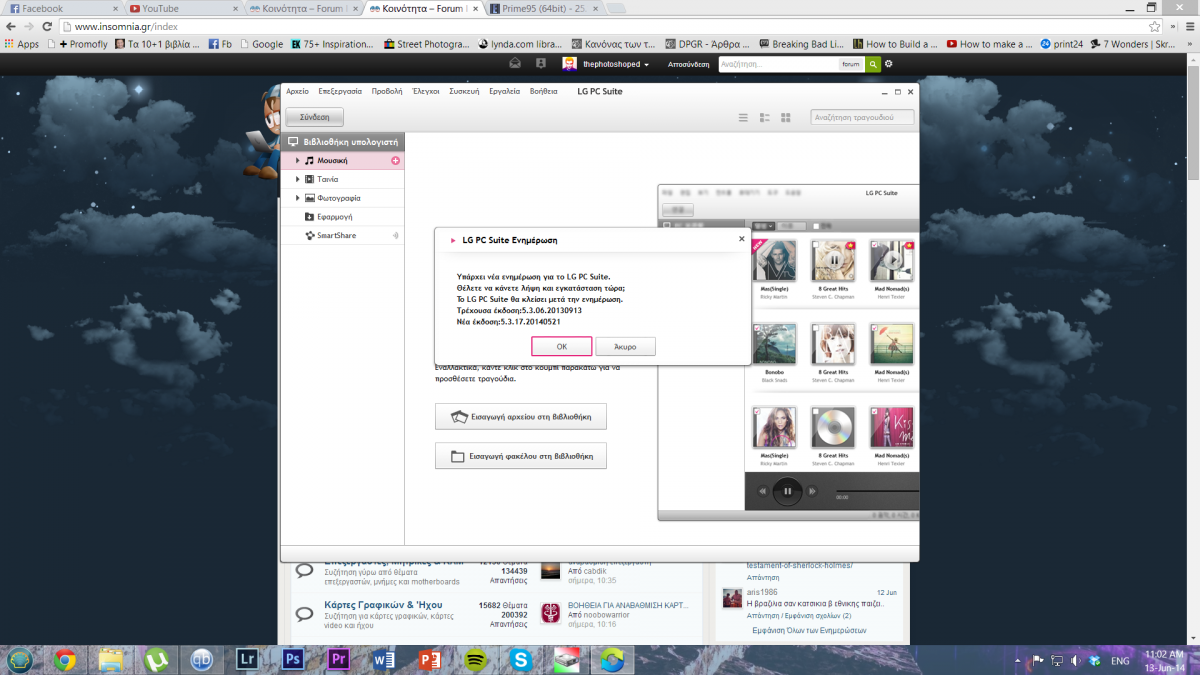
Task: Open Premiere Pro from the taskbar
Action: point(337,659)
